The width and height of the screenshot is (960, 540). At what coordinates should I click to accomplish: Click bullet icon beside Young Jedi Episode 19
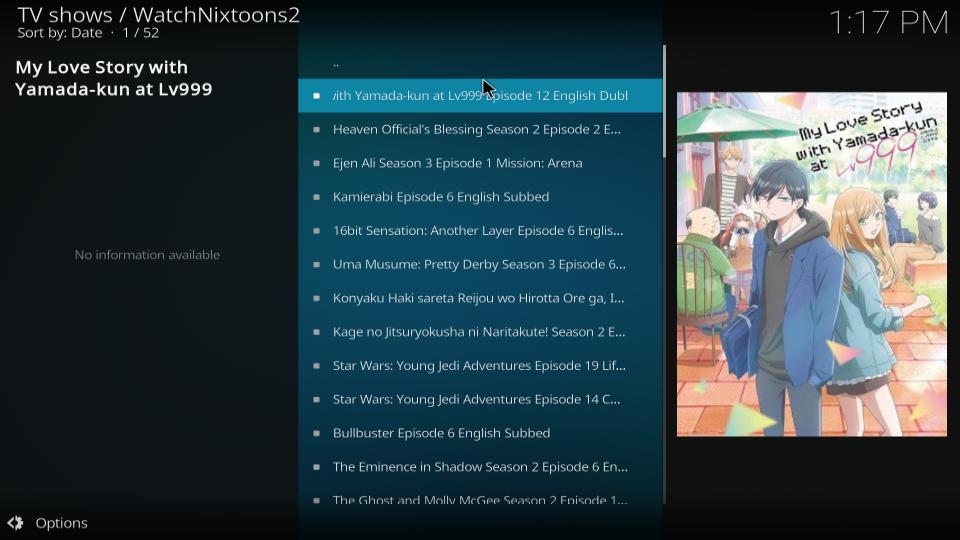316,365
